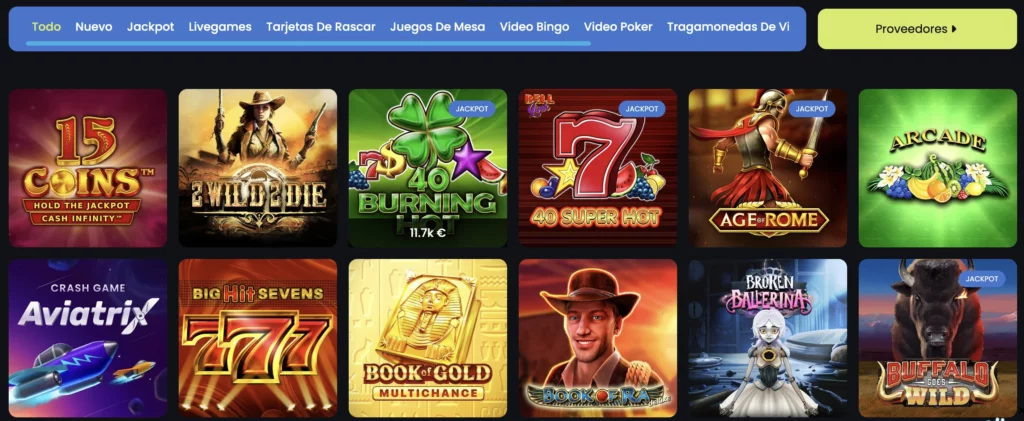
Task: Open 40 Burning Hot jackpot game
Action: point(428,168)
